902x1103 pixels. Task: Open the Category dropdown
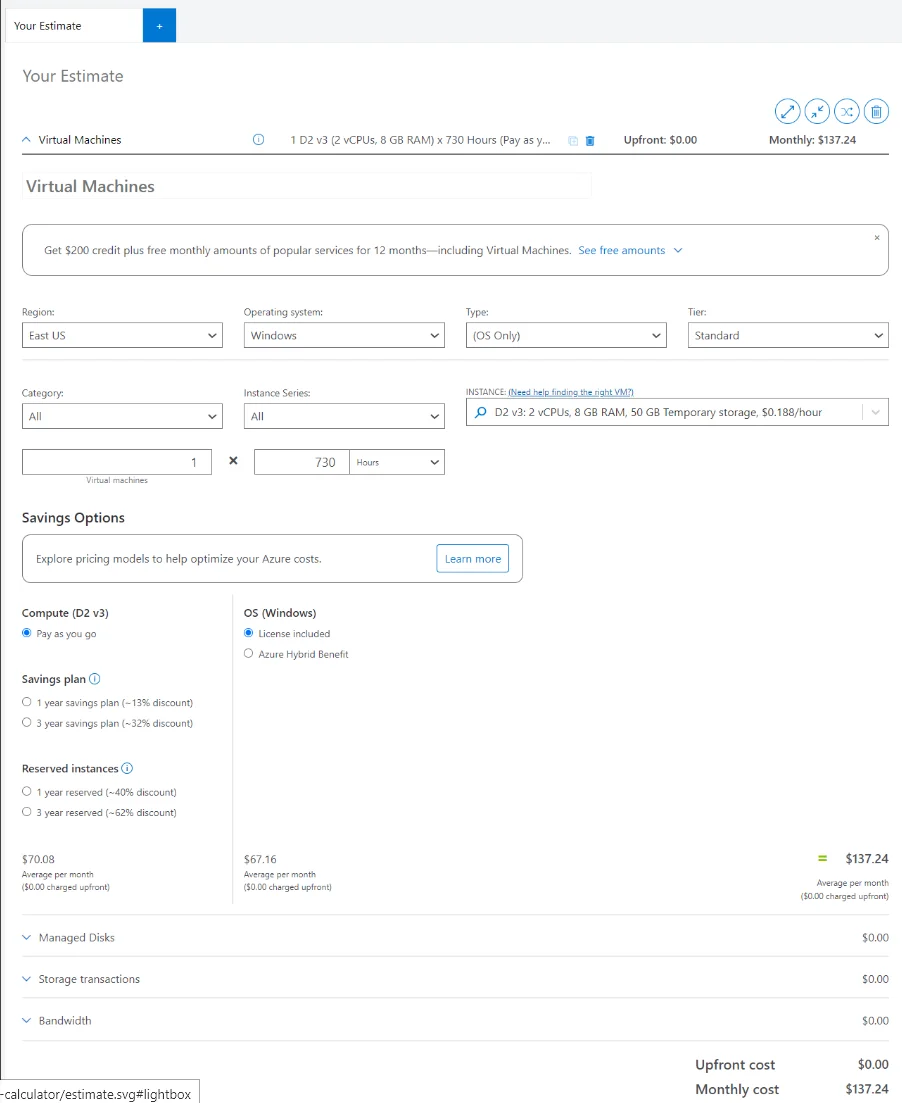(x=122, y=416)
